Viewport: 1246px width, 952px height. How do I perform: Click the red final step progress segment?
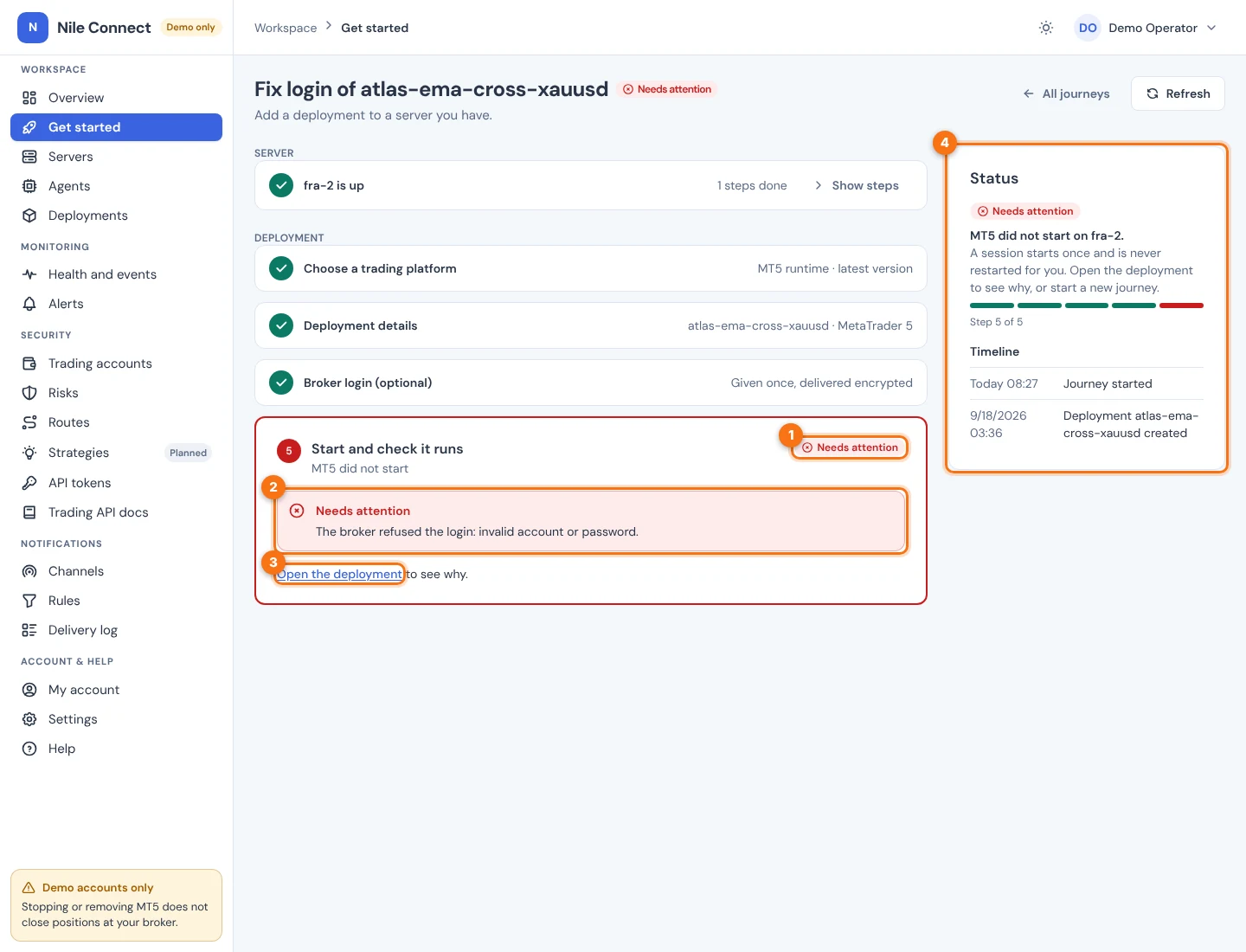pos(1181,306)
